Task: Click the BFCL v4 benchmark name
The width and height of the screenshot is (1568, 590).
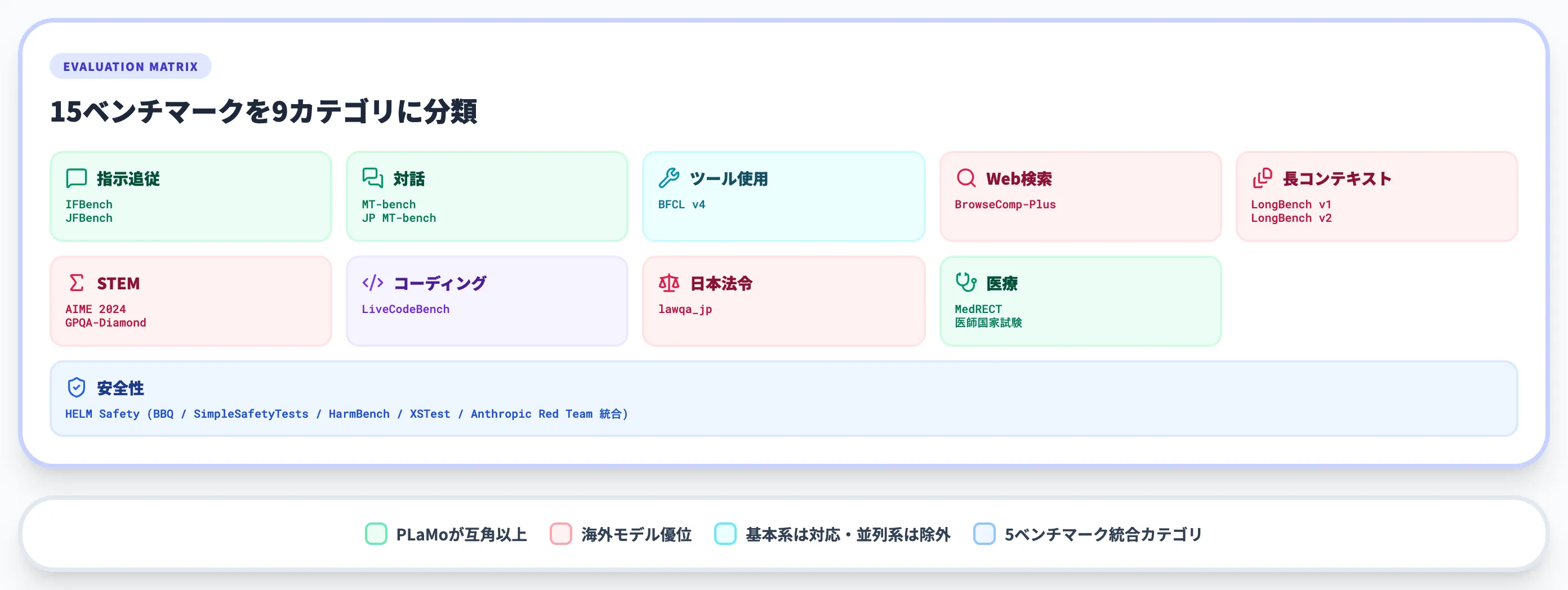Action: click(681, 204)
